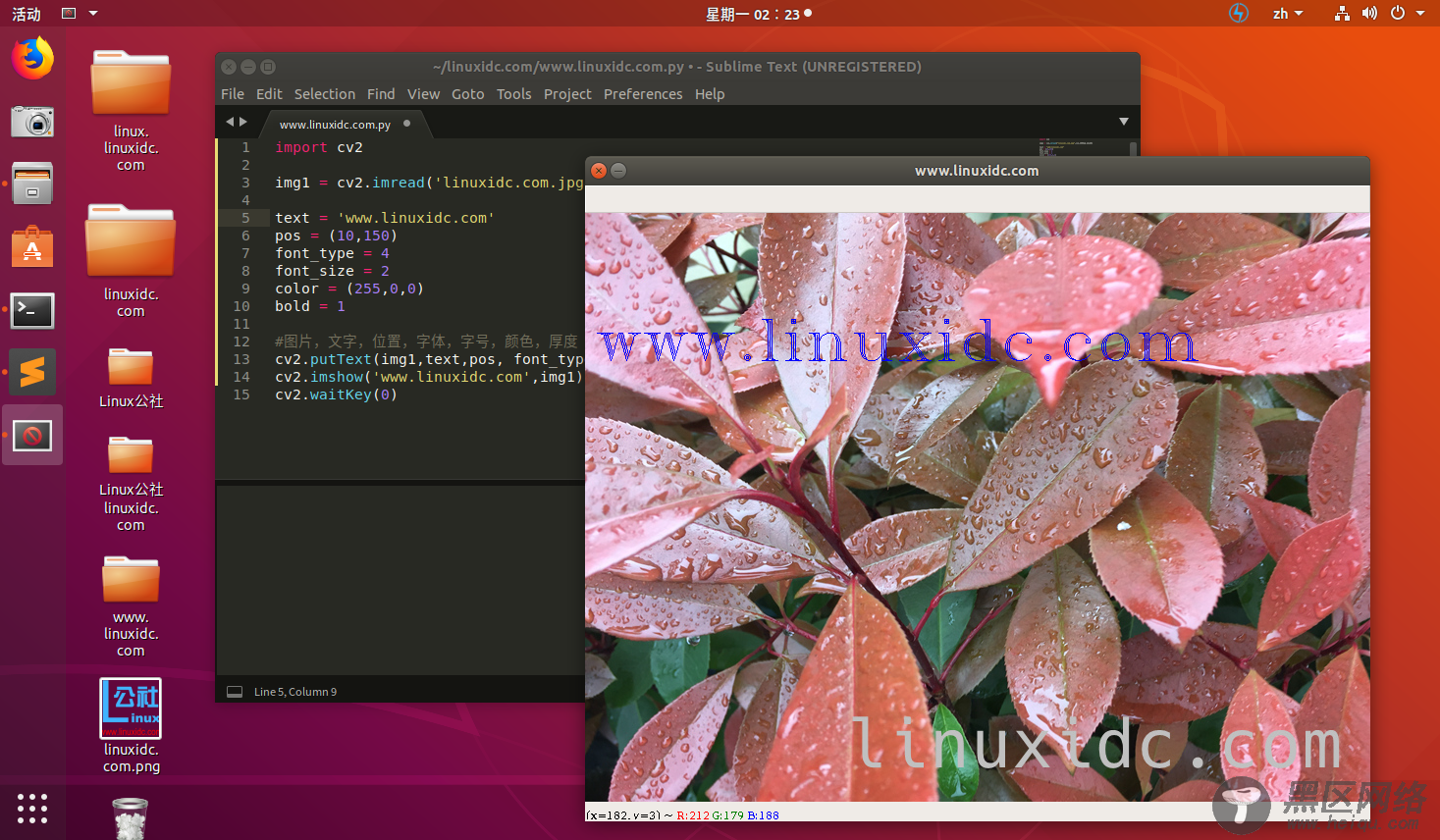Click the 'import cv2' code line
Viewport: 1440px width, 840px height.
tap(319, 147)
